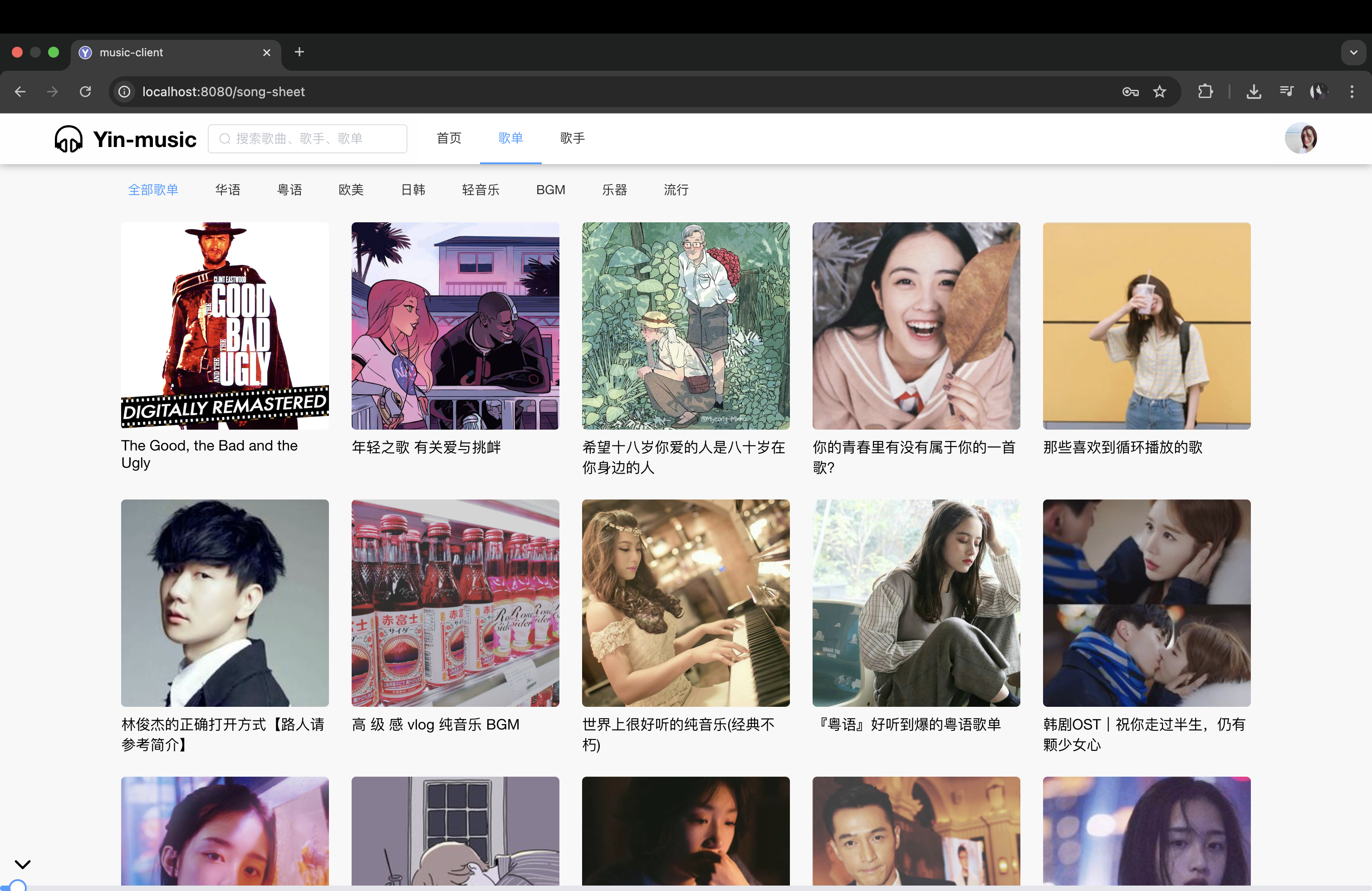
Task: Click the browser address bar URL
Action: coord(224,92)
